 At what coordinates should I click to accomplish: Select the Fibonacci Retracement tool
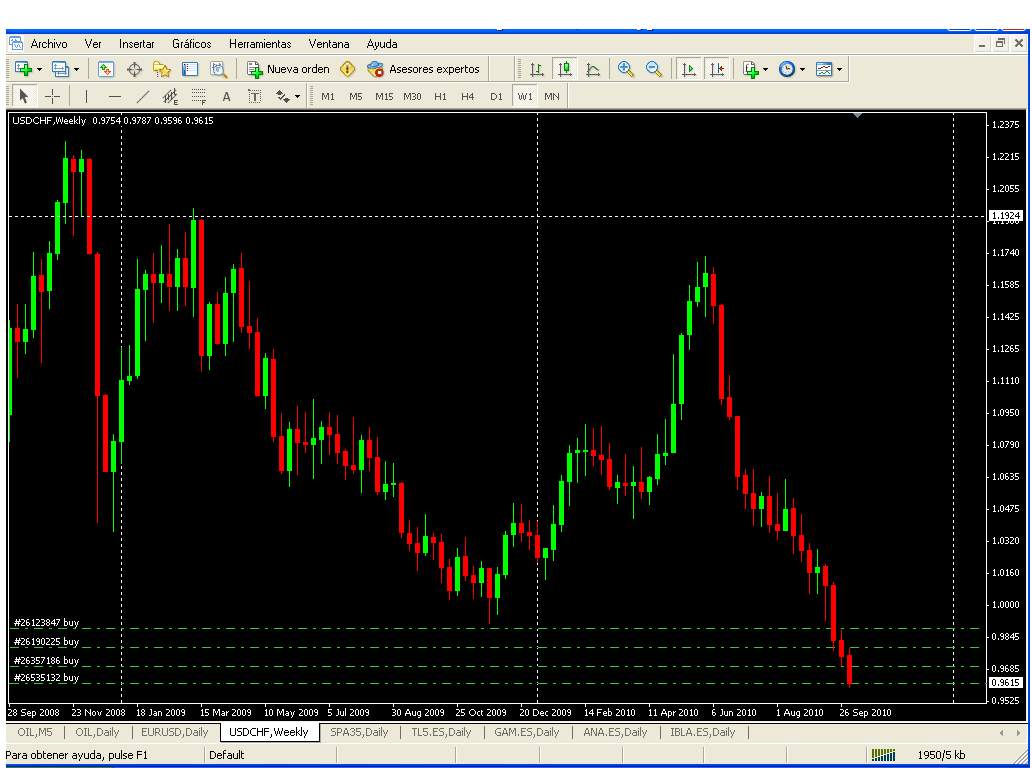coord(198,97)
